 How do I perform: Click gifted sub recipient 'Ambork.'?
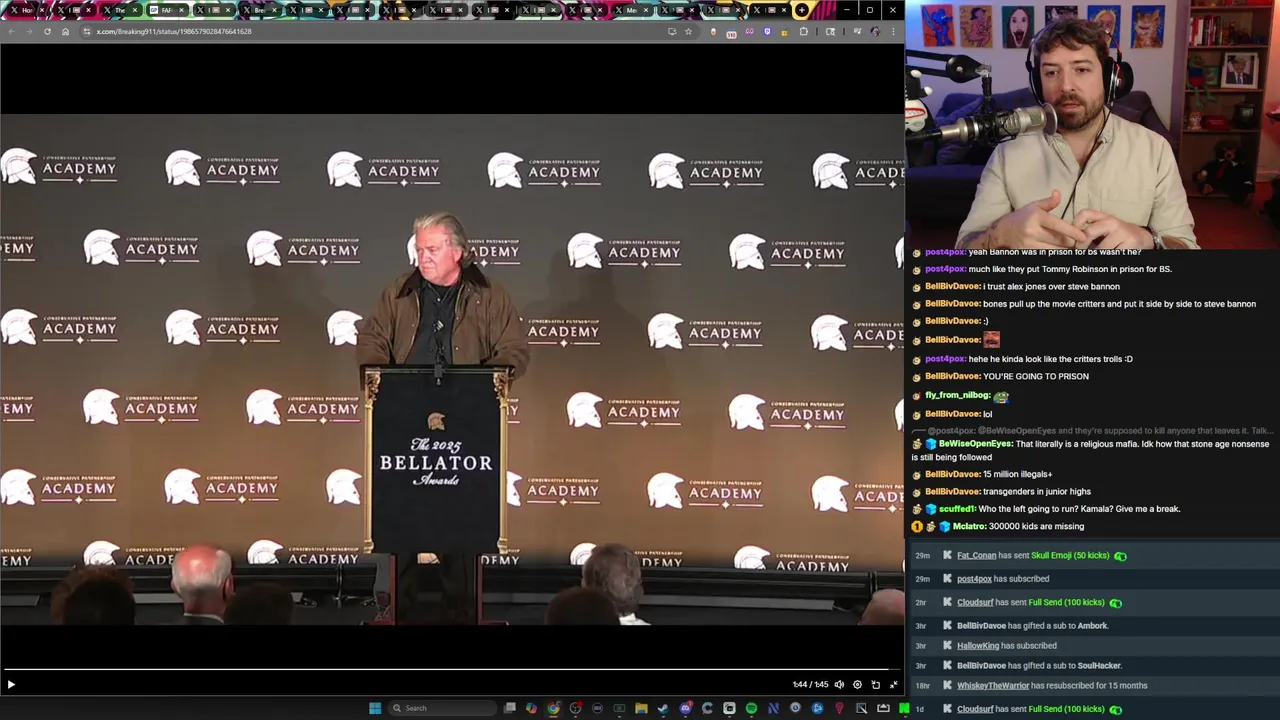click(x=1093, y=626)
